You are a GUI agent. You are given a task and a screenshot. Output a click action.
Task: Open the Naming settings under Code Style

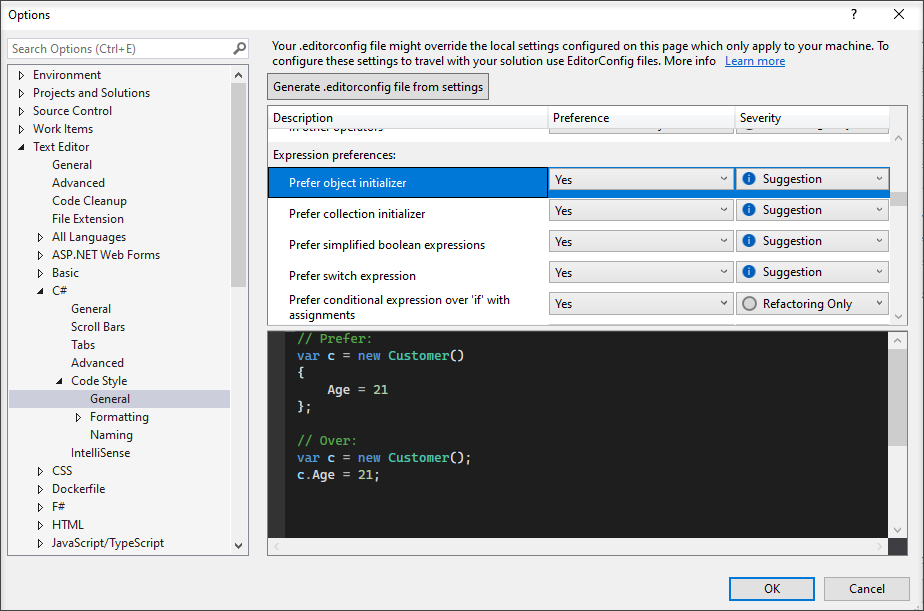click(111, 434)
